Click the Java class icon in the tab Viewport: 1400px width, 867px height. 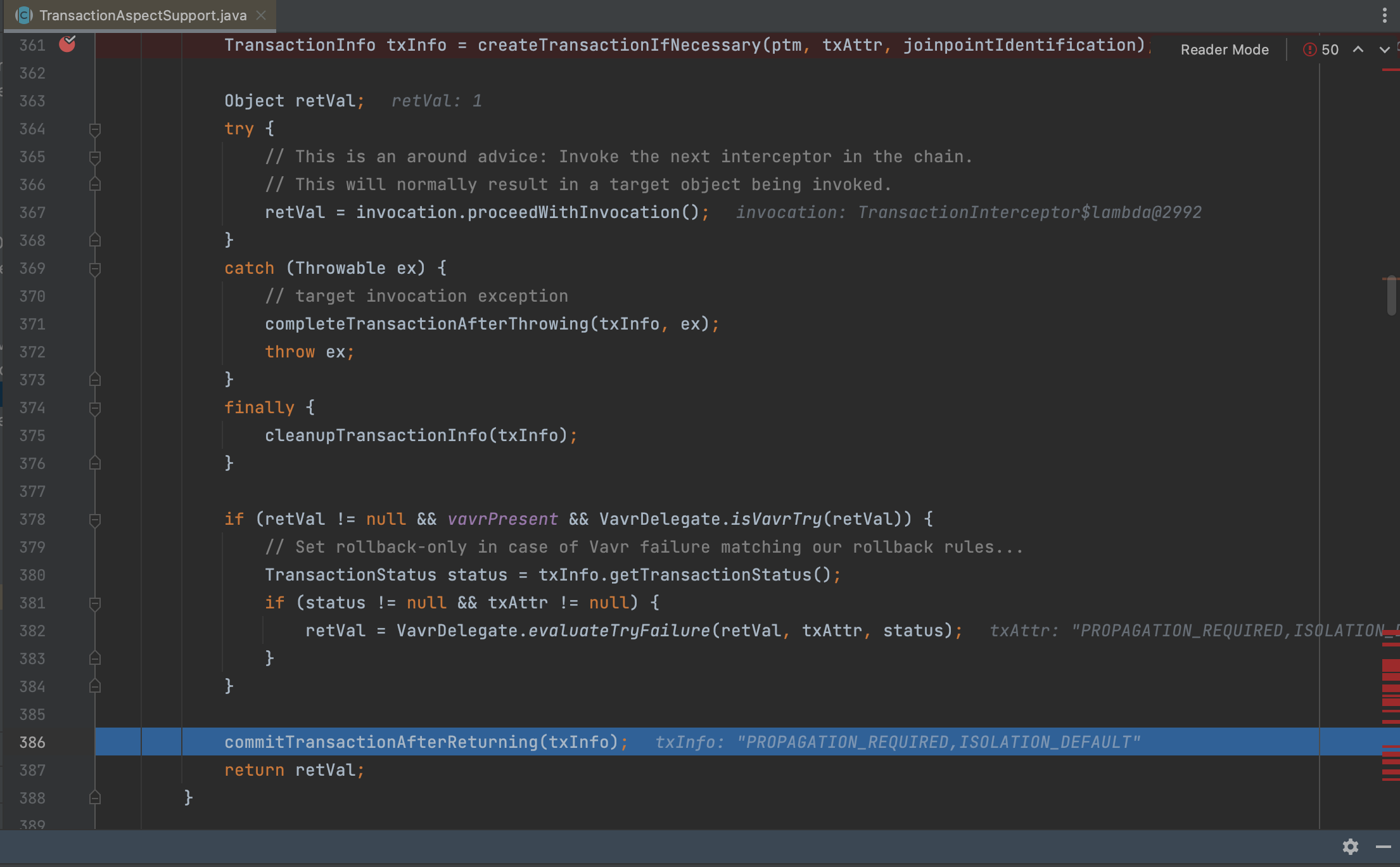(23, 15)
